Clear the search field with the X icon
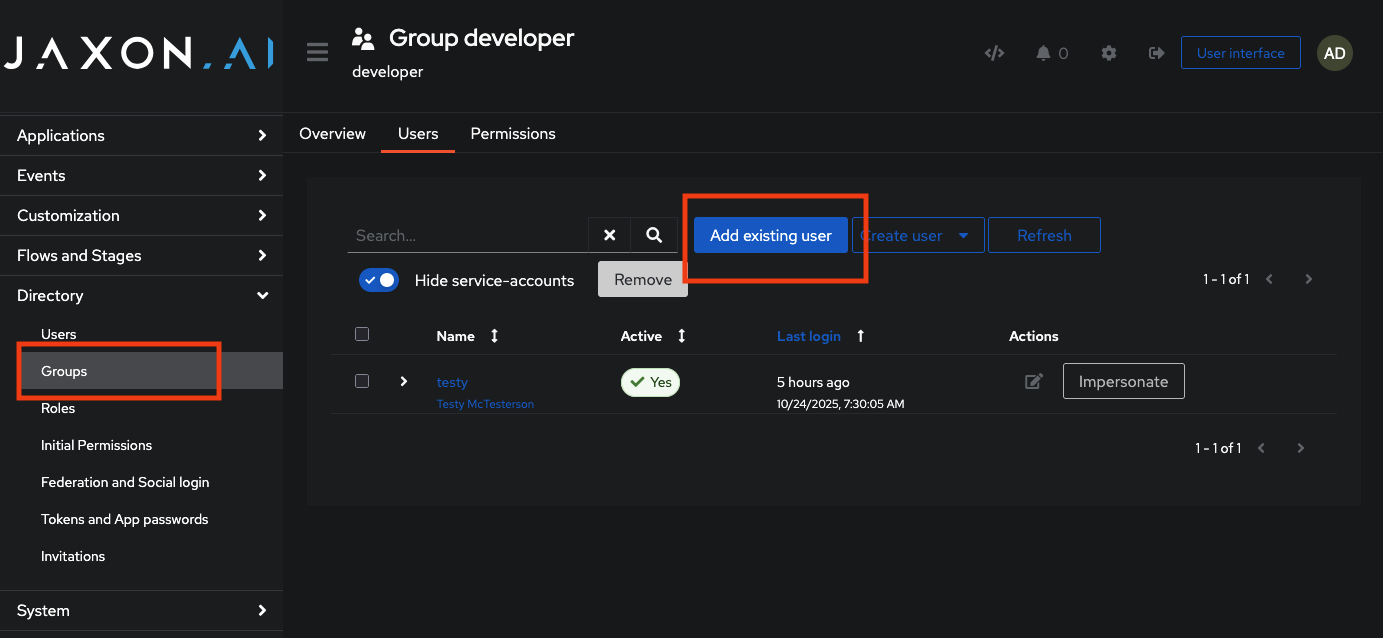Viewport: 1383px width, 638px height. [610, 235]
